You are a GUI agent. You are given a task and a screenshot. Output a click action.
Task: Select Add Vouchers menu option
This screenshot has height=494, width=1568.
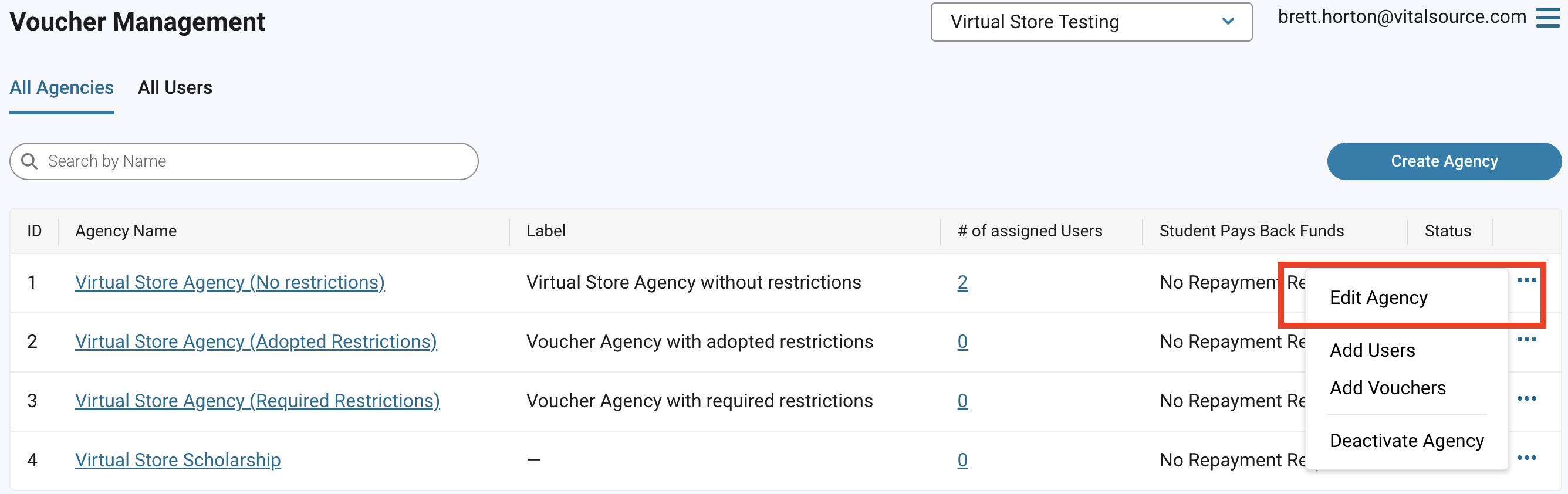pos(1387,388)
